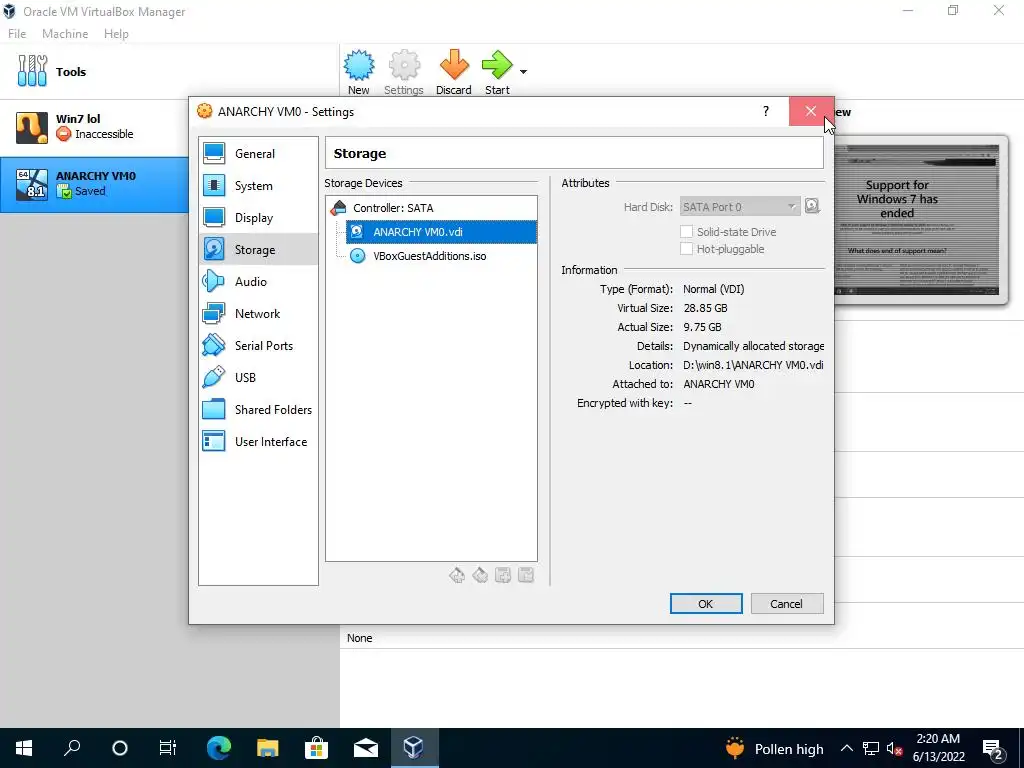Viewport: 1024px width, 768px height.
Task: Show hidden system tray icons
Action: point(846,748)
